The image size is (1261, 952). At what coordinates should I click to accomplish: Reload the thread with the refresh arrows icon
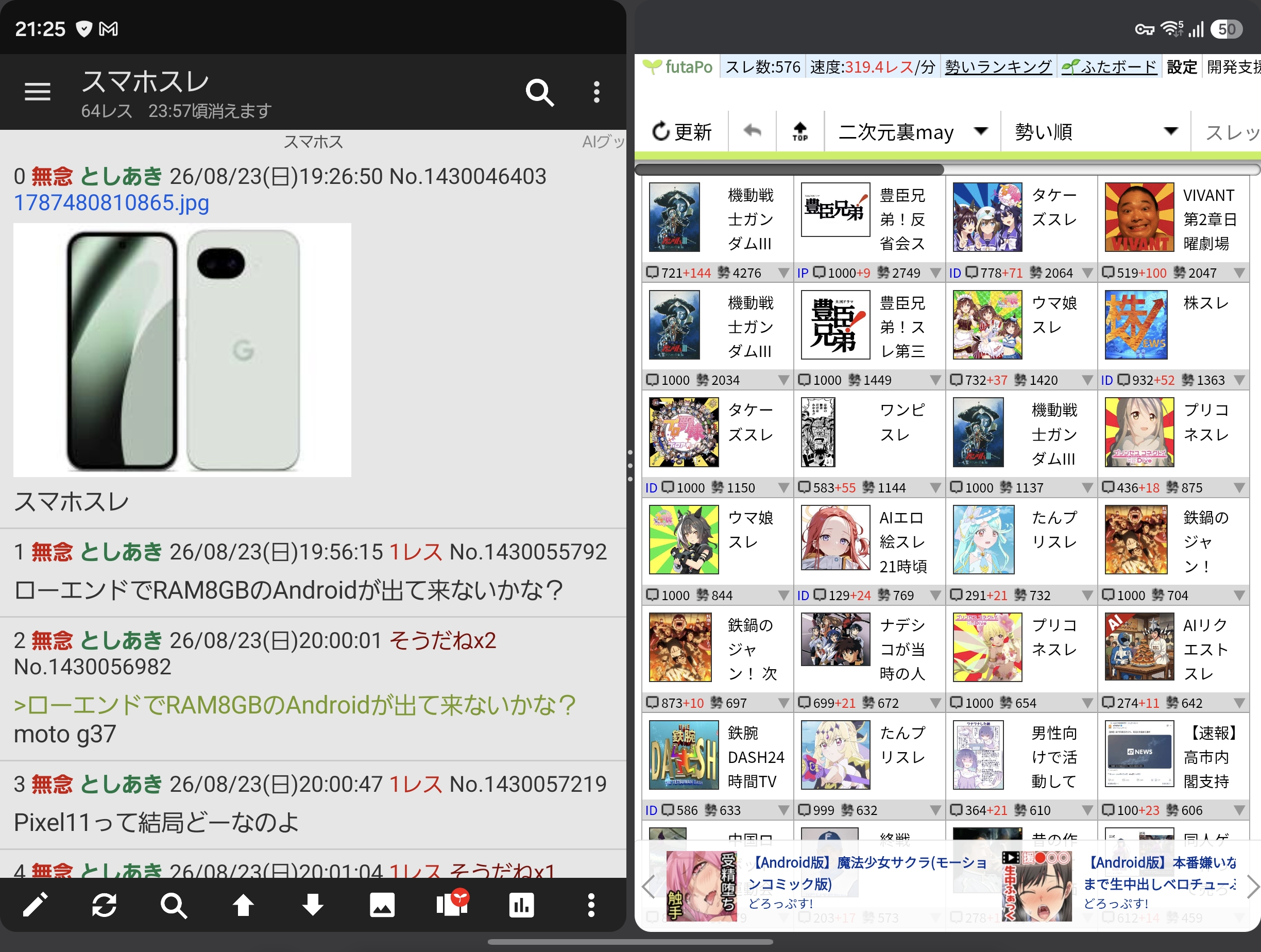pos(105,905)
